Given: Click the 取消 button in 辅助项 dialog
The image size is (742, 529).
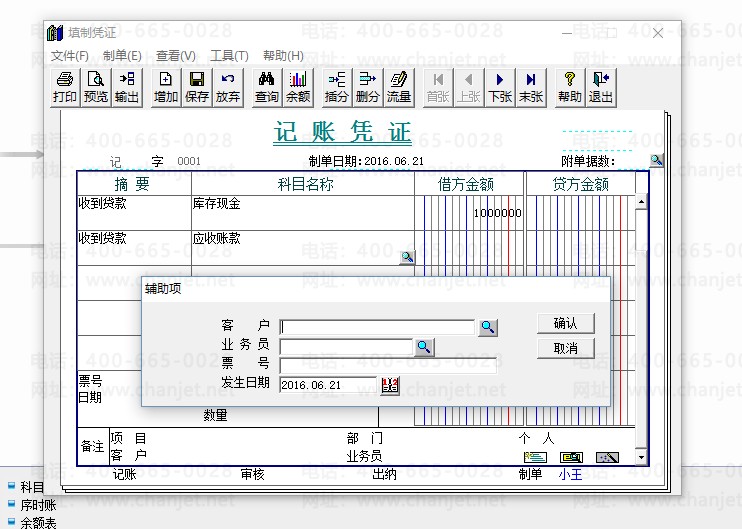Looking at the screenshot, I should click(x=565, y=348).
